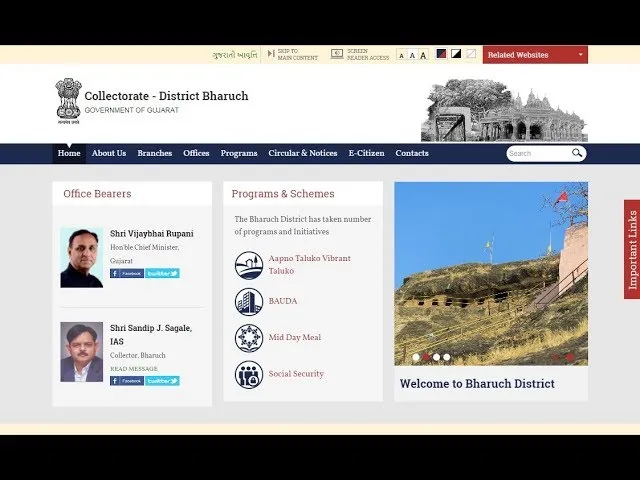Screen dimensions: 640x480
Task: Open Read Message link for the Collector
Action: pyautogui.click(x=134, y=369)
